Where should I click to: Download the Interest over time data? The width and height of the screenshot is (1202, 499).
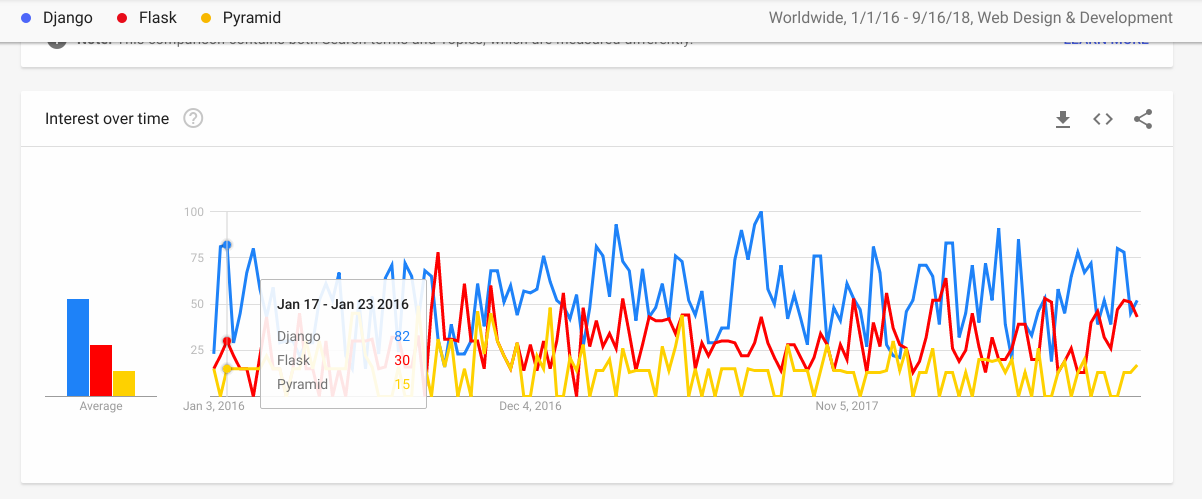[x=1063, y=119]
